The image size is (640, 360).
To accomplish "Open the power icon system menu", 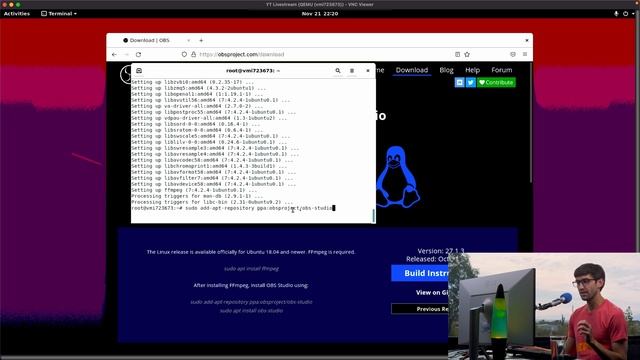I will [625, 13].
